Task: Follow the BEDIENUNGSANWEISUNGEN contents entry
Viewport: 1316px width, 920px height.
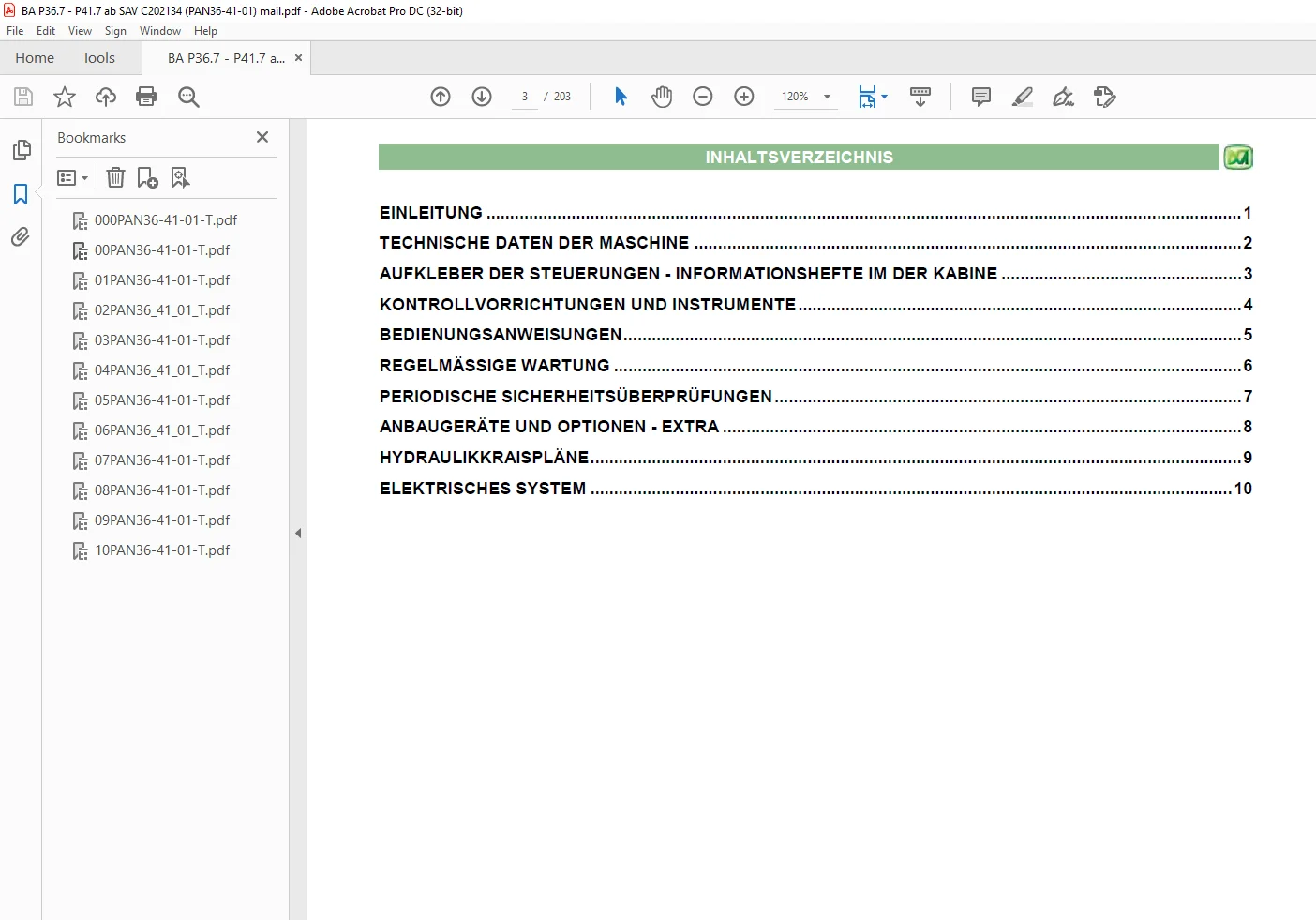Action: 815,335
